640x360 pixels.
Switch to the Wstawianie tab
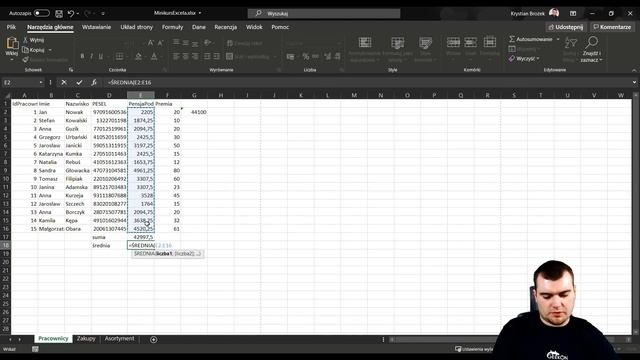[x=96, y=27]
